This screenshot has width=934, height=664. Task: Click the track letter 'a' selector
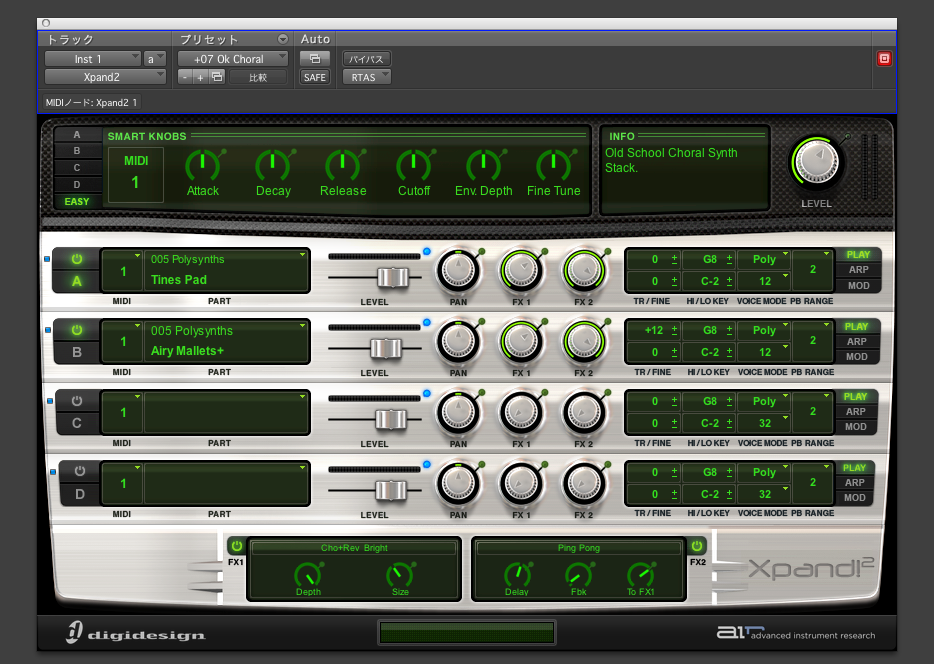pos(154,58)
